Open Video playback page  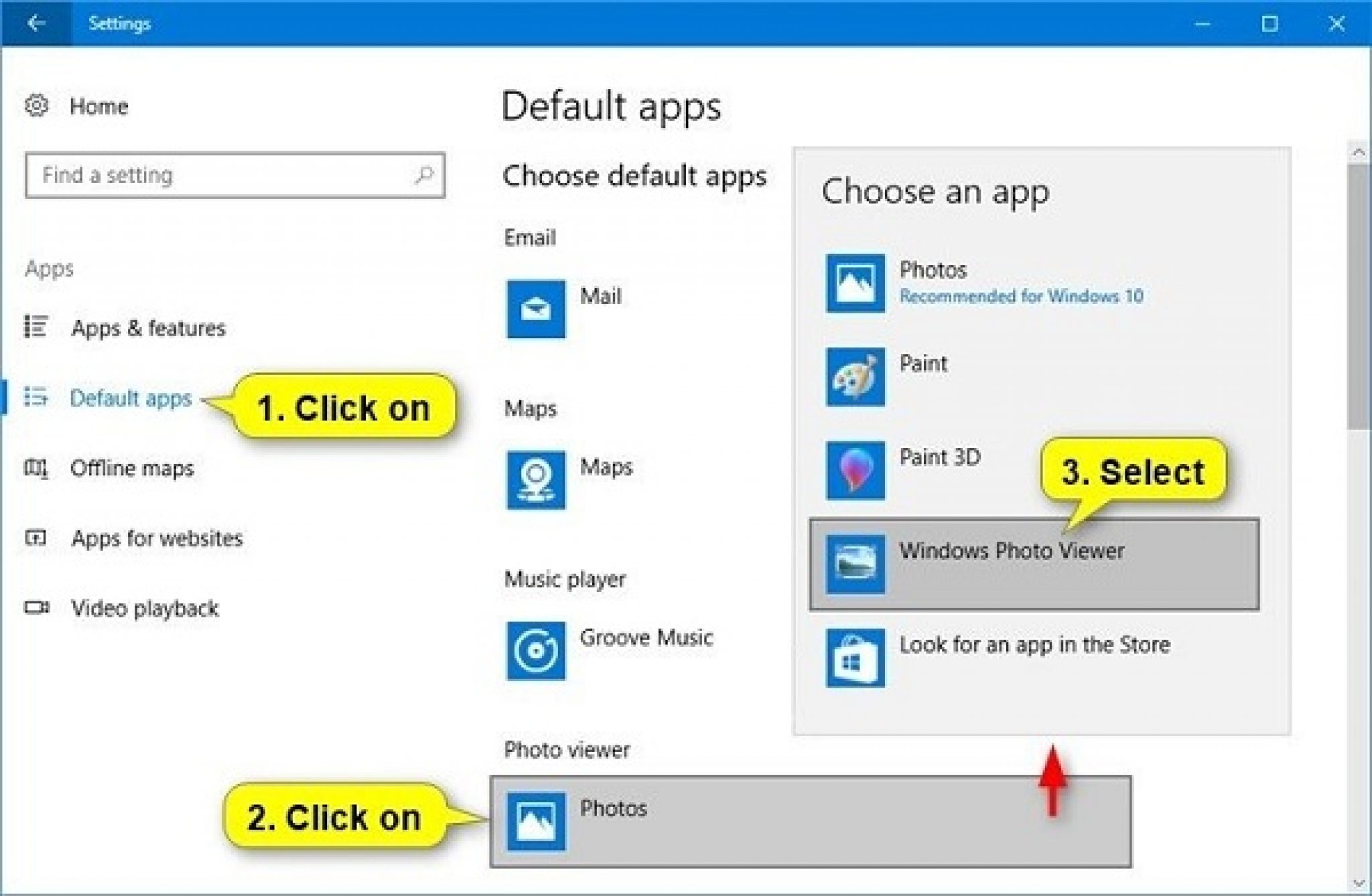(145, 609)
